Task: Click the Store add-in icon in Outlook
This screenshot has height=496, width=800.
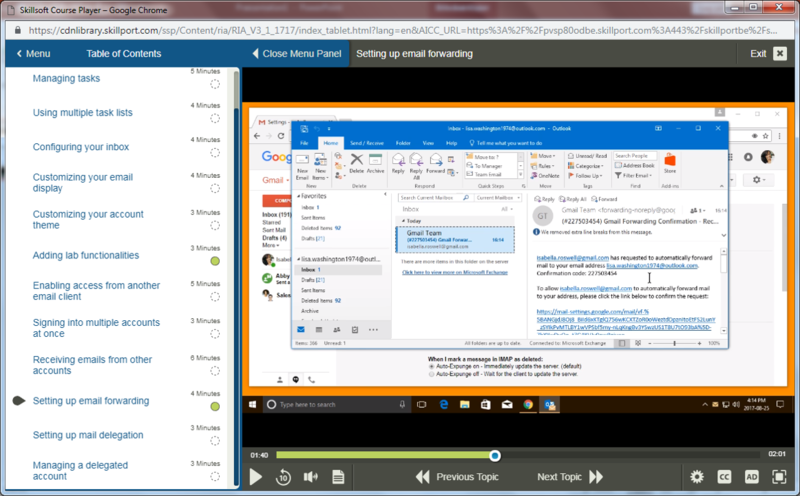Action: point(670,163)
